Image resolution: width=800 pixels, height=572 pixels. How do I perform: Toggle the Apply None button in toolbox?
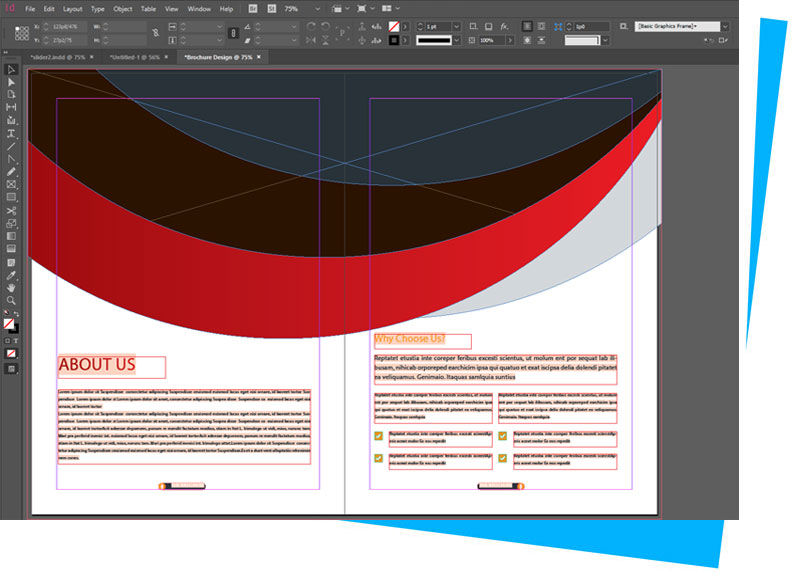11,353
